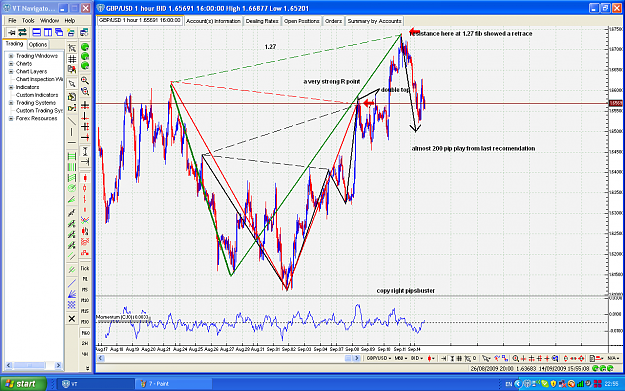Select the red candlestick chart type icon
This screenshot has height=391, width=625.
pyautogui.click(x=85, y=178)
